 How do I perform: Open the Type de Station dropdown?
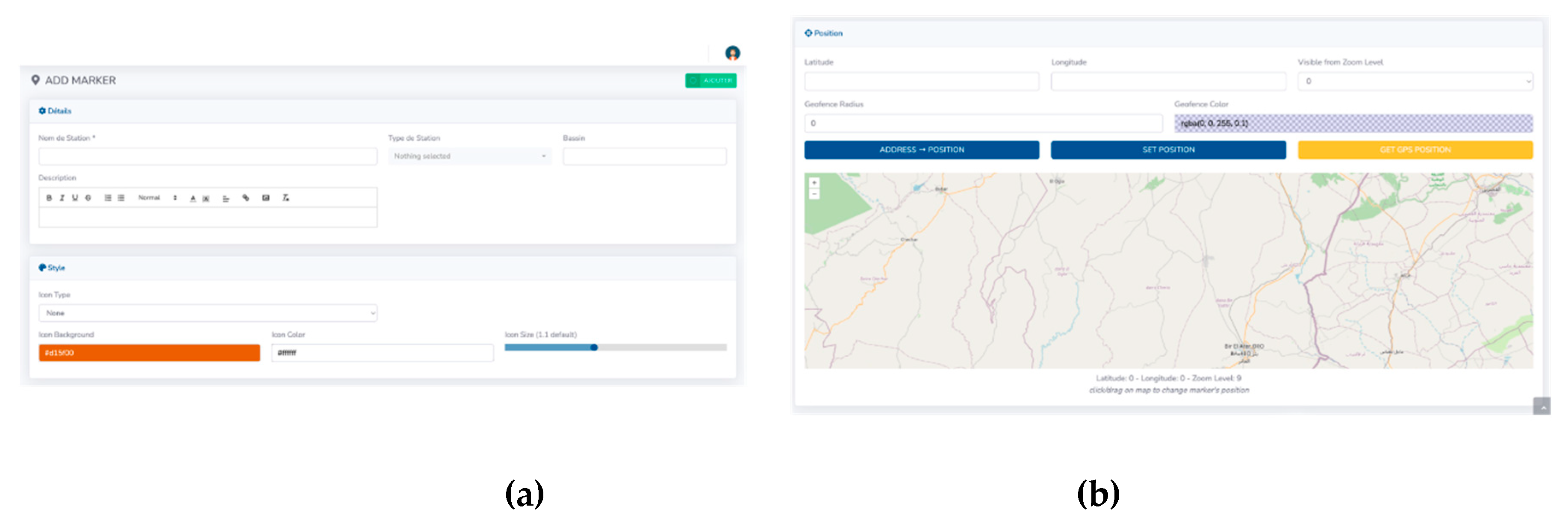click(469, 156)
